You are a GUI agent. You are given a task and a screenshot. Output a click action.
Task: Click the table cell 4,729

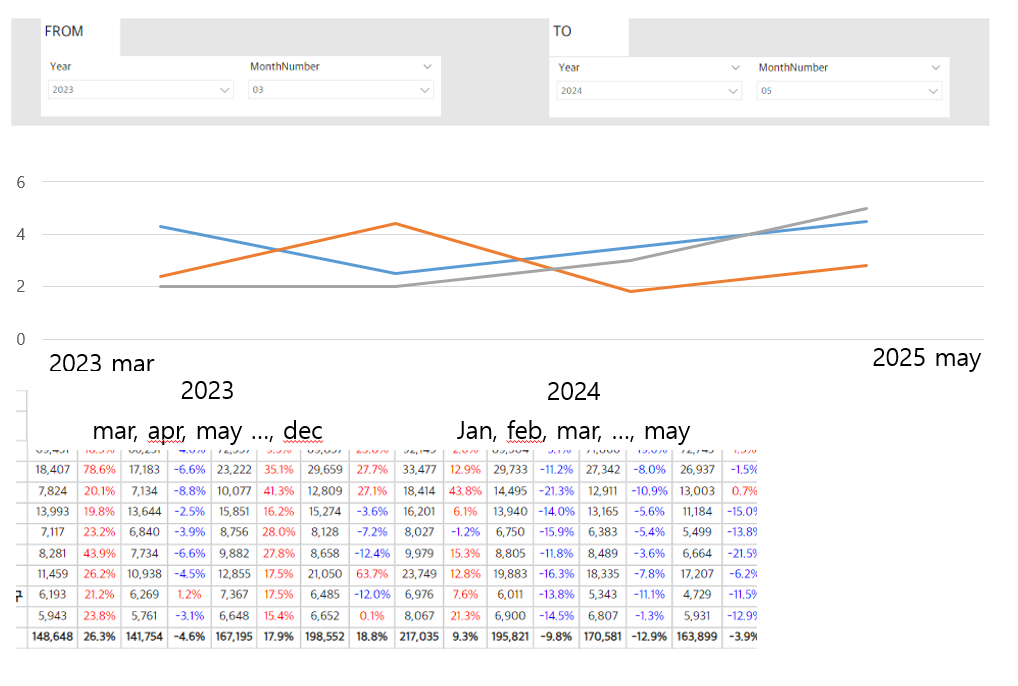click(x=697, y=594)
